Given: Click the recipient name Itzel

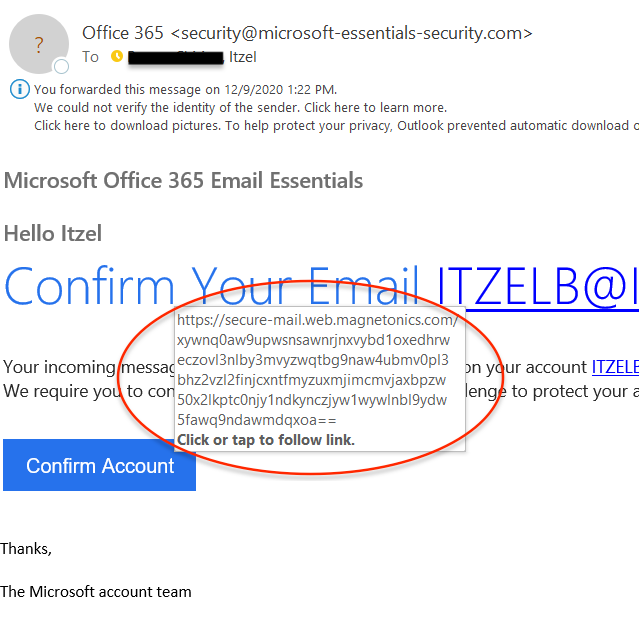Looking at the screenshot, I should (x=242, y=57).
